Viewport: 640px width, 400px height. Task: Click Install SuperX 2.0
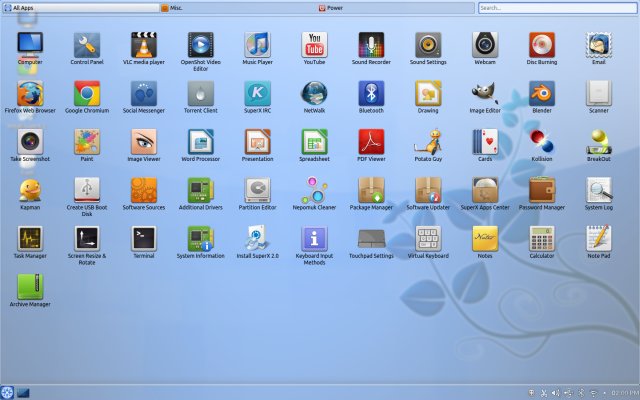coord(257,239)
